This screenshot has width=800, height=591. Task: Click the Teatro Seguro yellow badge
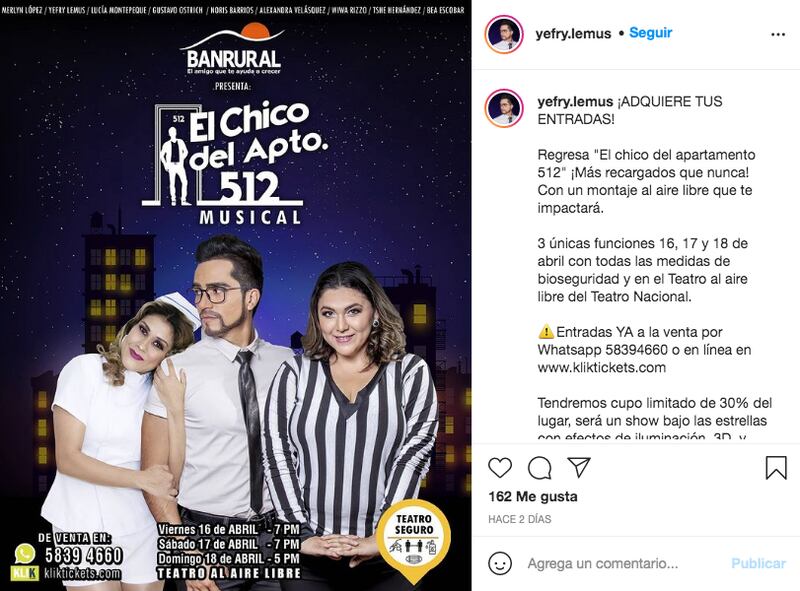pyautogui.click(x=414, y=540)
